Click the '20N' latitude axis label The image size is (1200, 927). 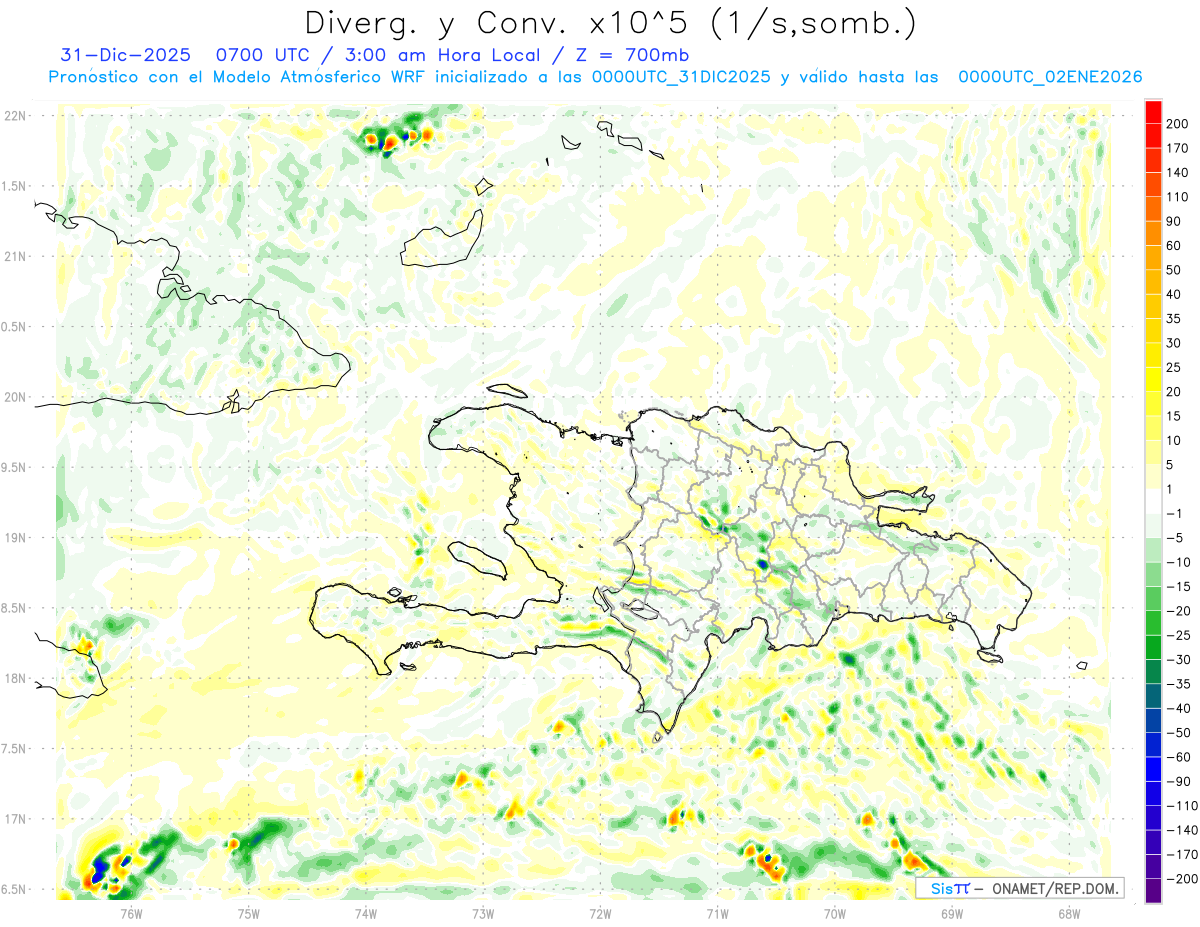pyautogui.click(x=15, y=397)
